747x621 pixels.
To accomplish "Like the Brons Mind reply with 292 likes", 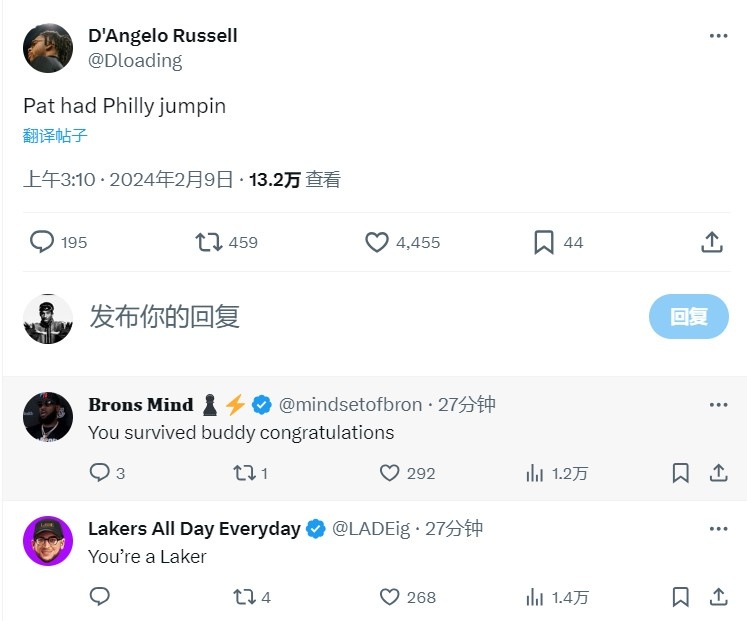I will tap(389, 473).
